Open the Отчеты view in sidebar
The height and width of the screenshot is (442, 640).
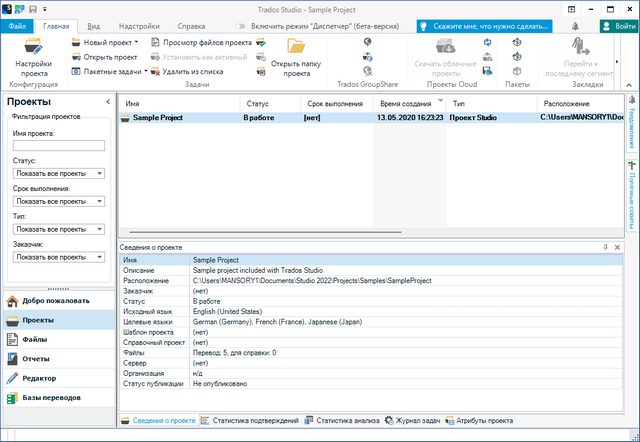tap(35, 358)
